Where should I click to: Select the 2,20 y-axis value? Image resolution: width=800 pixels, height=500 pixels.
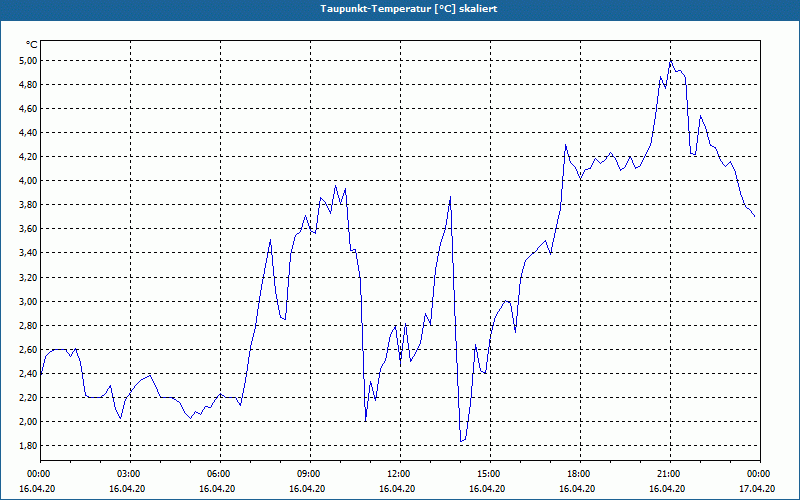pos(28,397)
